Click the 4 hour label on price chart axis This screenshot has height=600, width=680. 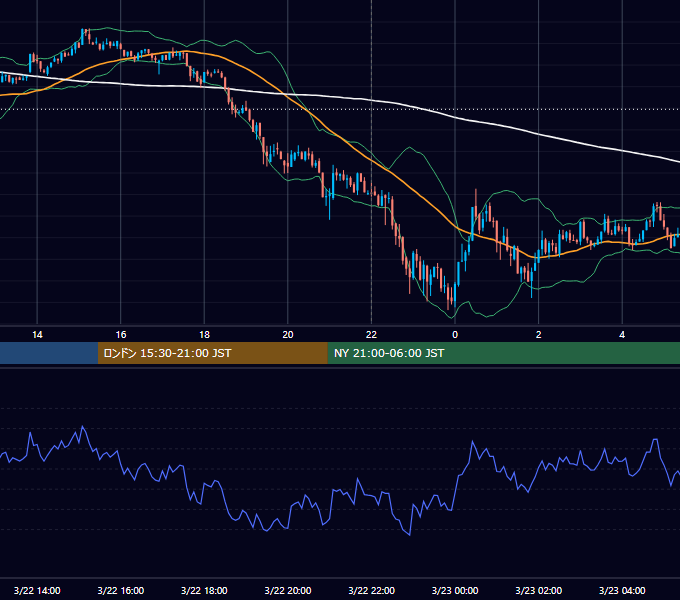click(x=622, y=335)
